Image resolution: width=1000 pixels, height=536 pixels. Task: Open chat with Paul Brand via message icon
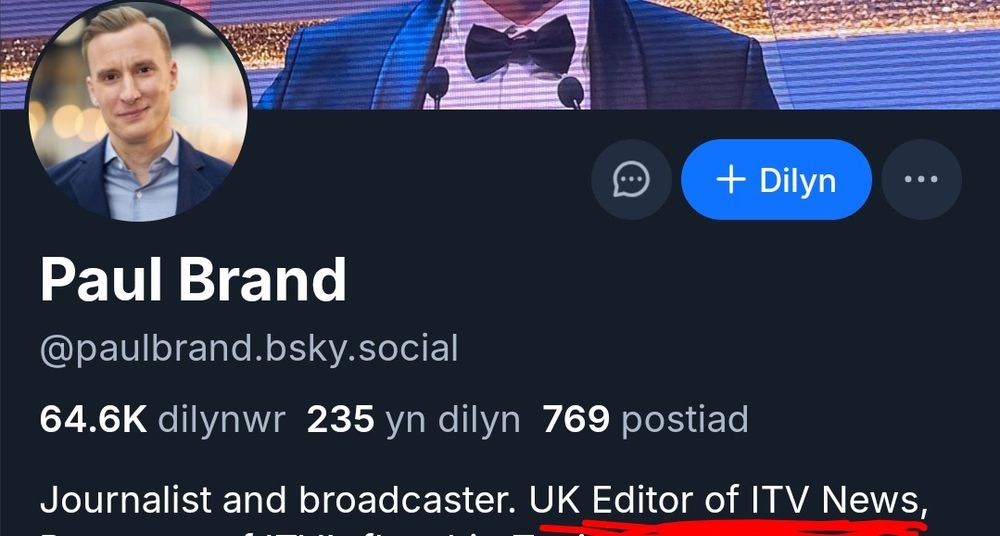[x=631, y=179]
